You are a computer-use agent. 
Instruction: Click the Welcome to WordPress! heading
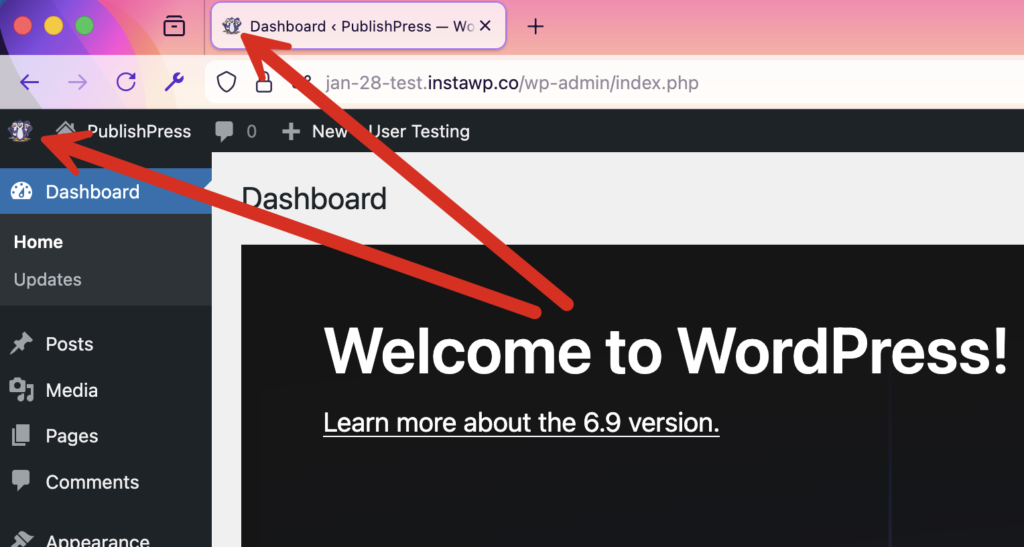665,351
